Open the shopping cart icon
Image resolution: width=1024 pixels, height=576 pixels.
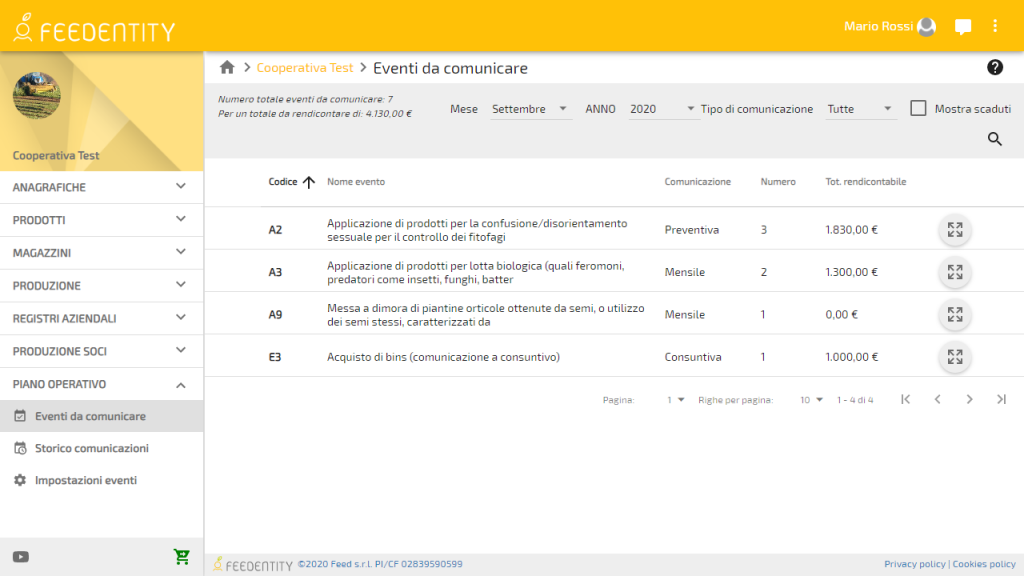point(181,556)
